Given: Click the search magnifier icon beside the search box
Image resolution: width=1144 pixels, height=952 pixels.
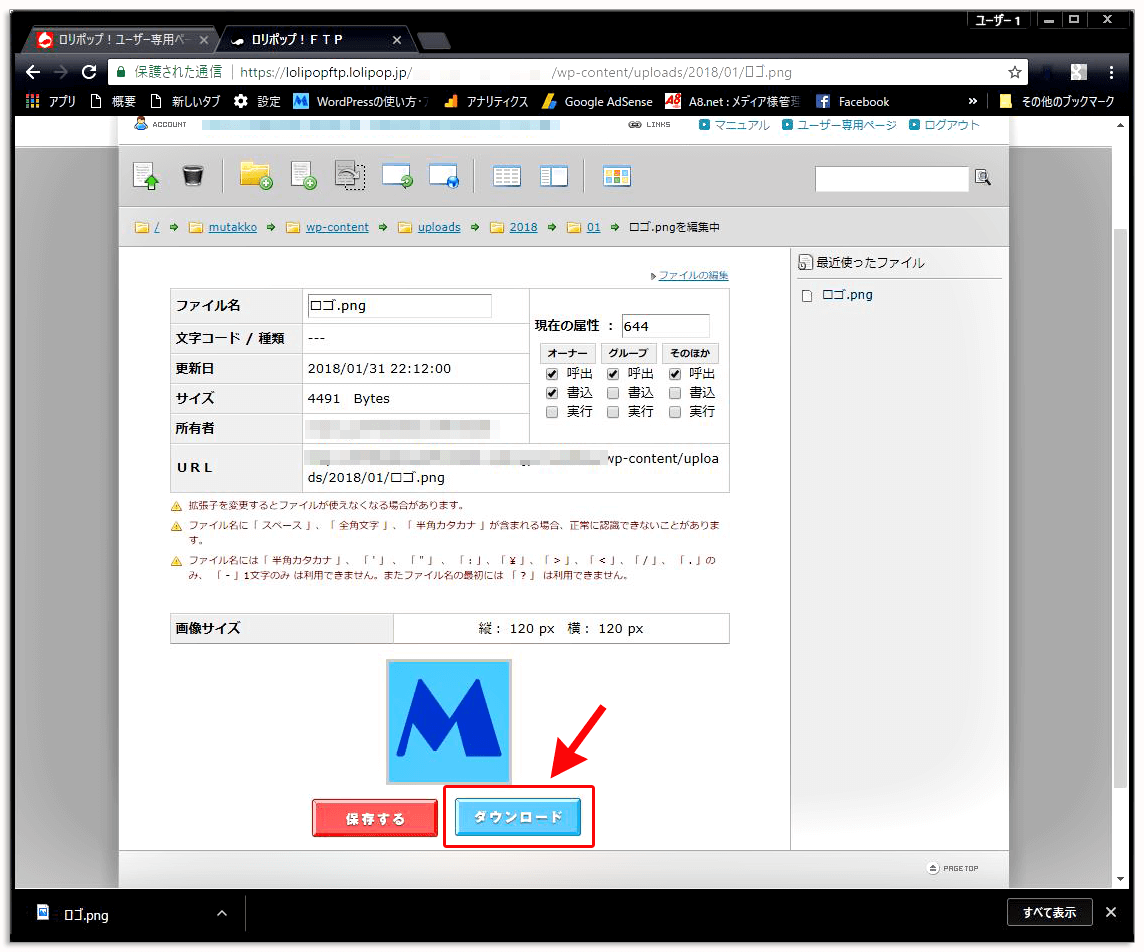Looking at the screenshot, I should point(983,177).
